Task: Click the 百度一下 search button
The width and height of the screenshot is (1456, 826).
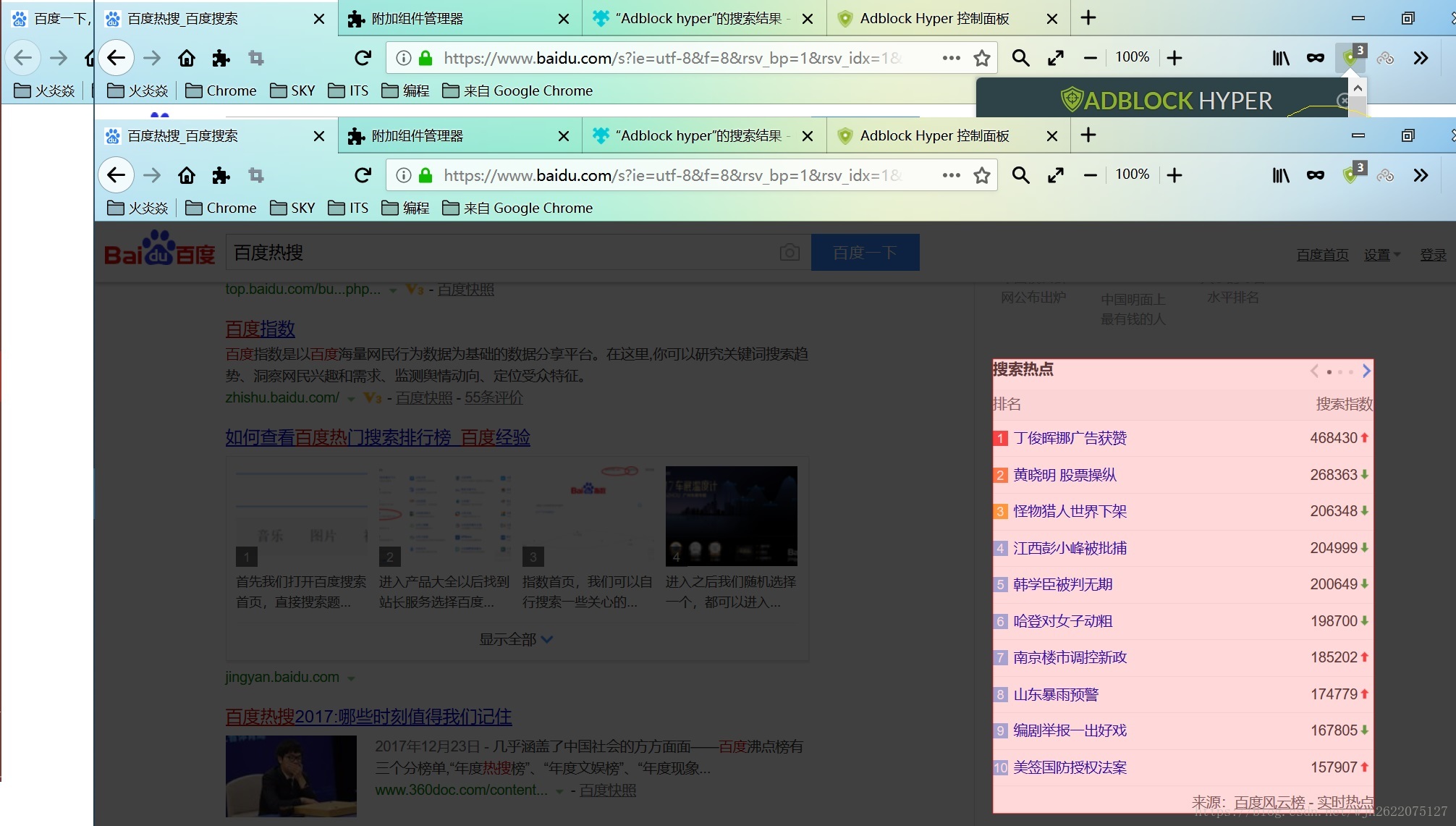Action: pyautogui.click(x=865, y=252)
